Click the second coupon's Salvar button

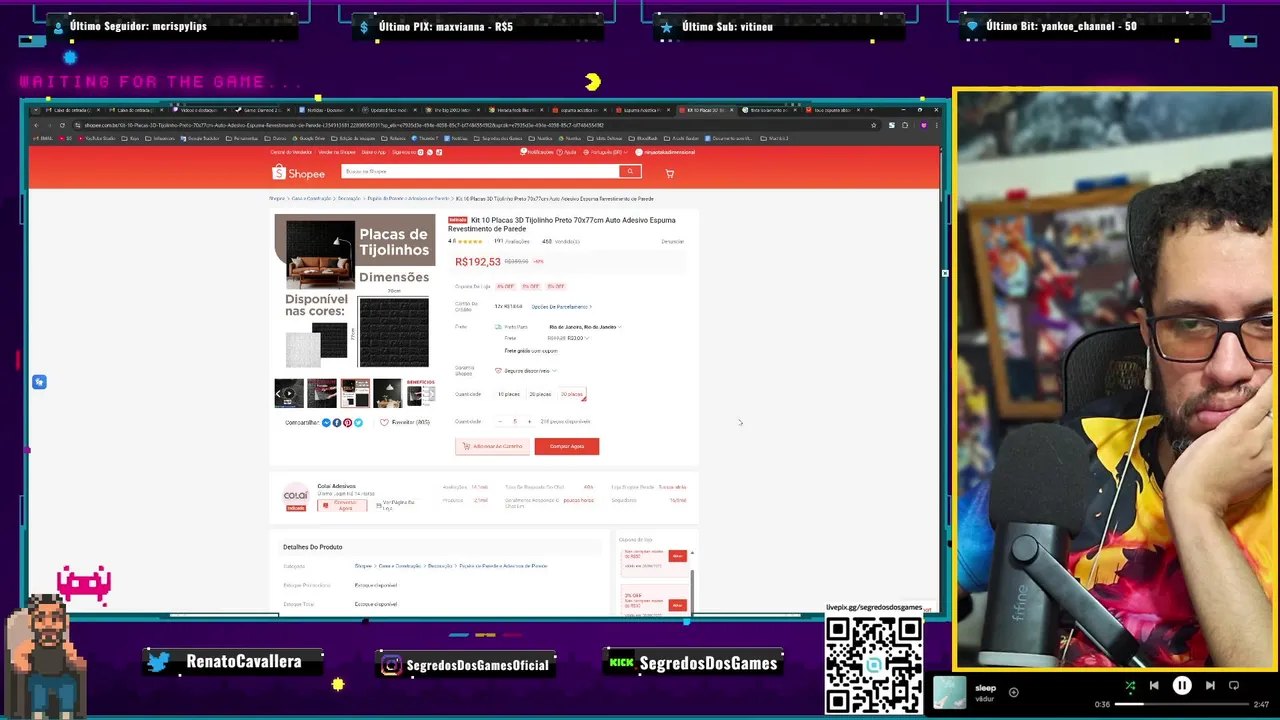[x=677, y=604]
